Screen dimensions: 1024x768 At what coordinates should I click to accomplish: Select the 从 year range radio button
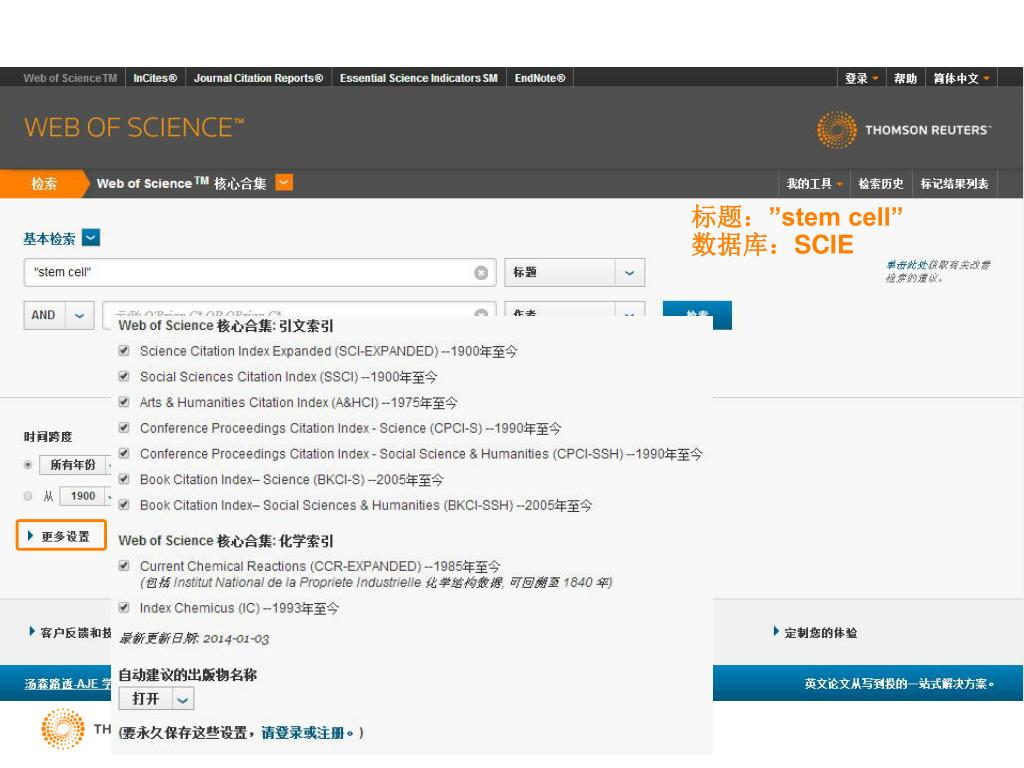click(28, 496)
